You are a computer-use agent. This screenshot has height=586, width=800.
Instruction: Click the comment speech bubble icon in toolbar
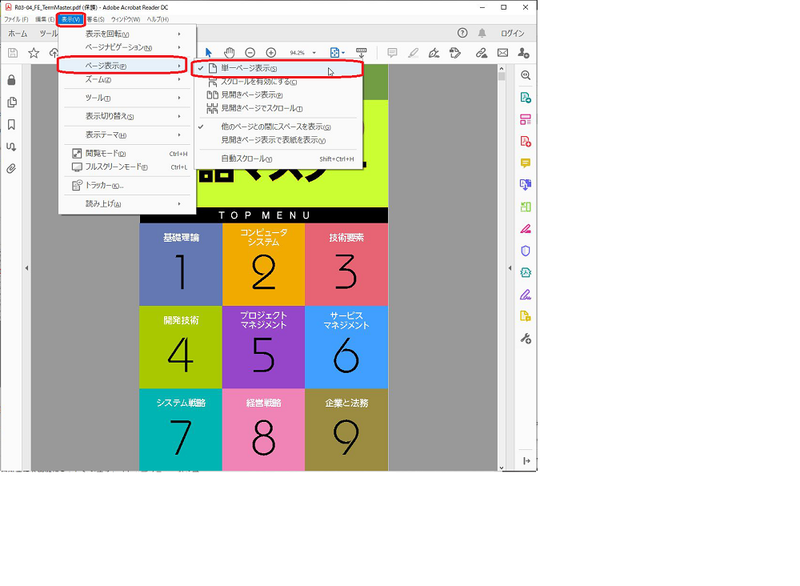coord(392,53)
